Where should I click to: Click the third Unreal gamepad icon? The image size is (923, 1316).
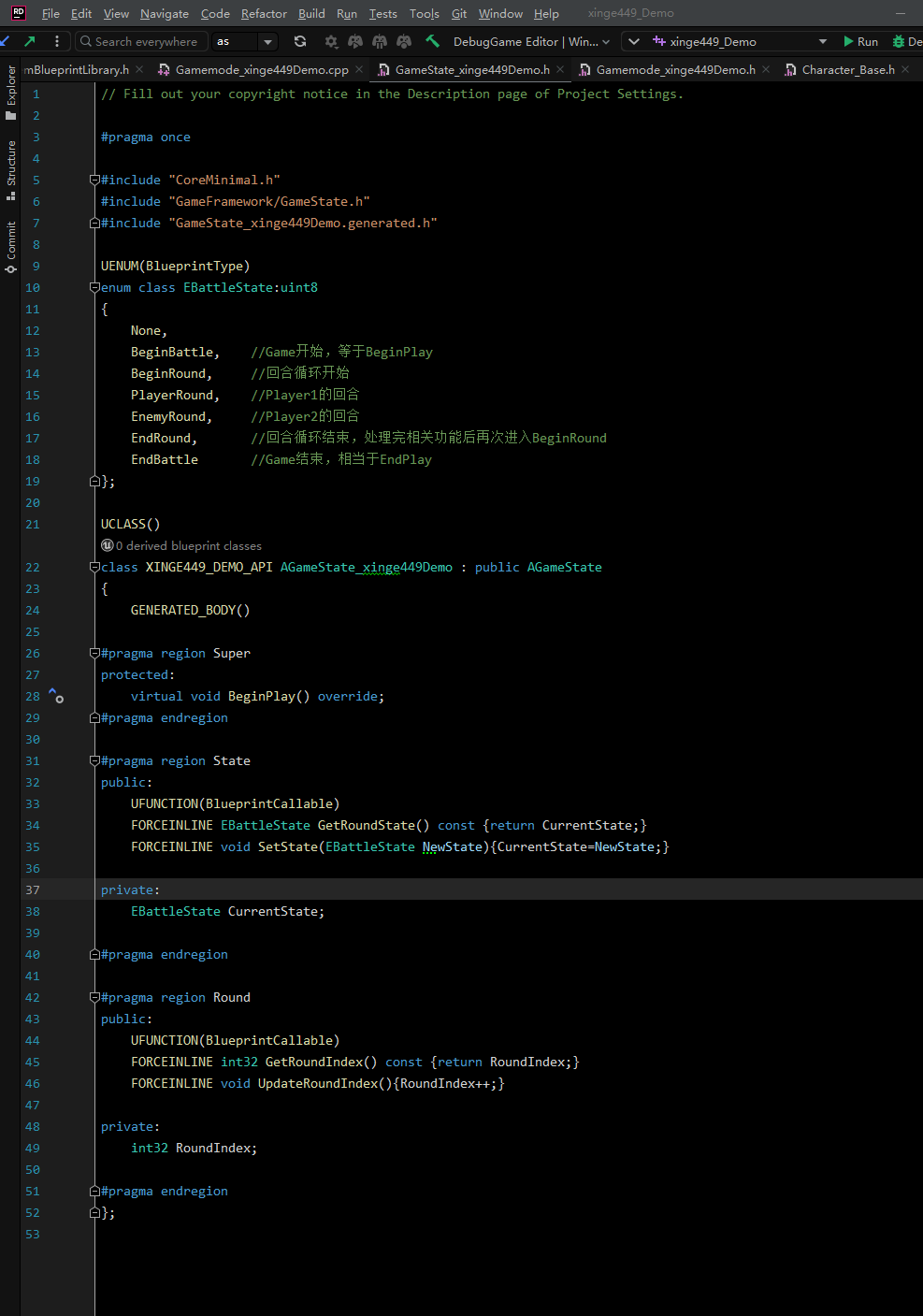[404, 41]
